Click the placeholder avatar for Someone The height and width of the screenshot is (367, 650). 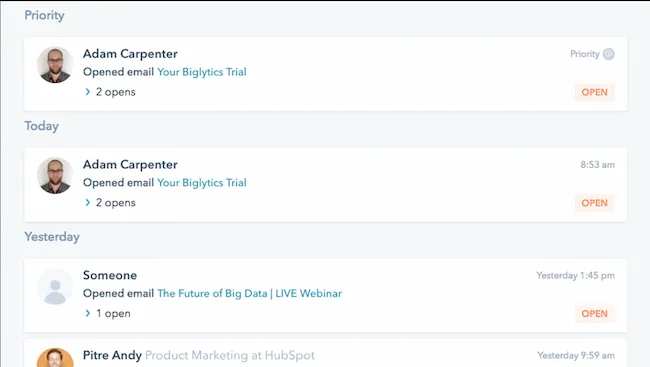tap(55, 286)
